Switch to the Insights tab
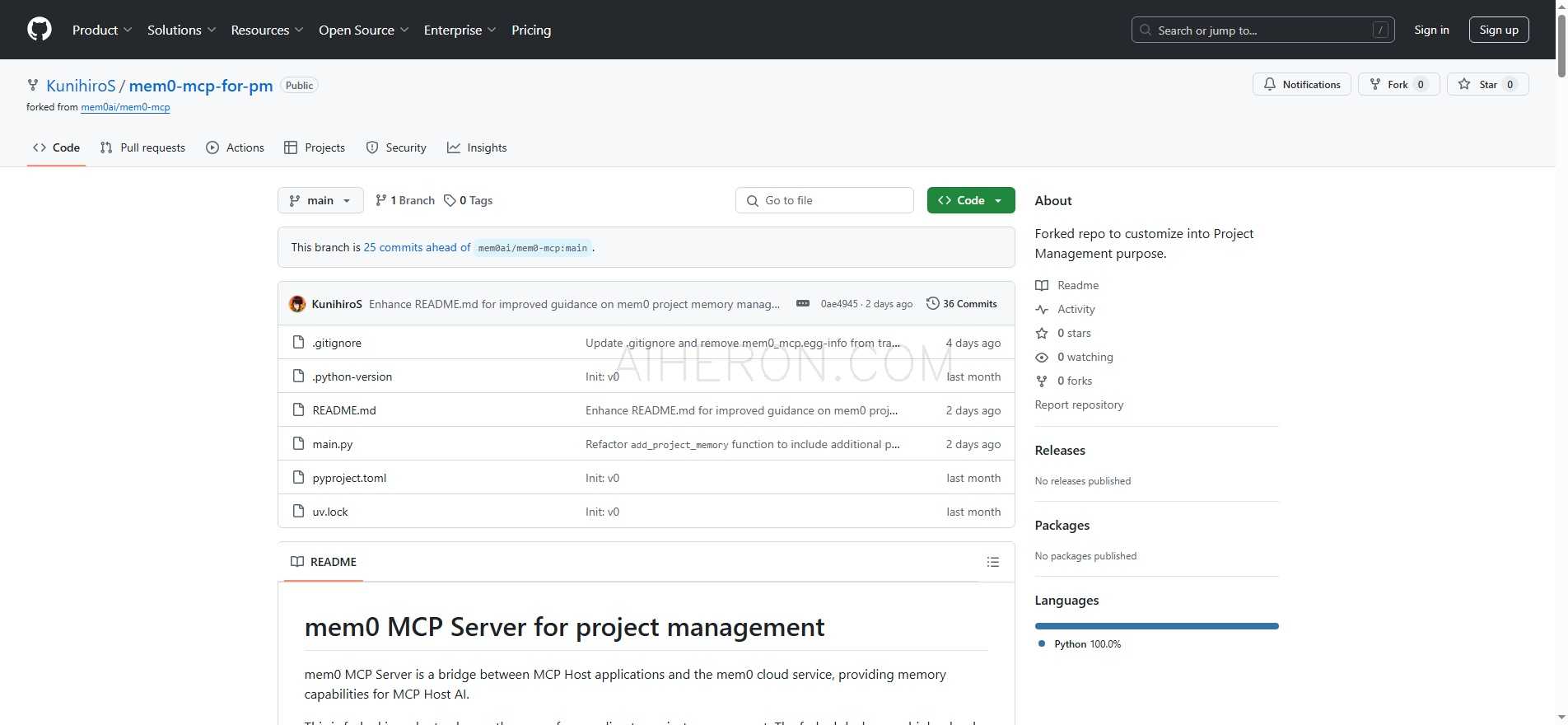This screenshot has height=725, width=1568. [x=477, y=147]
